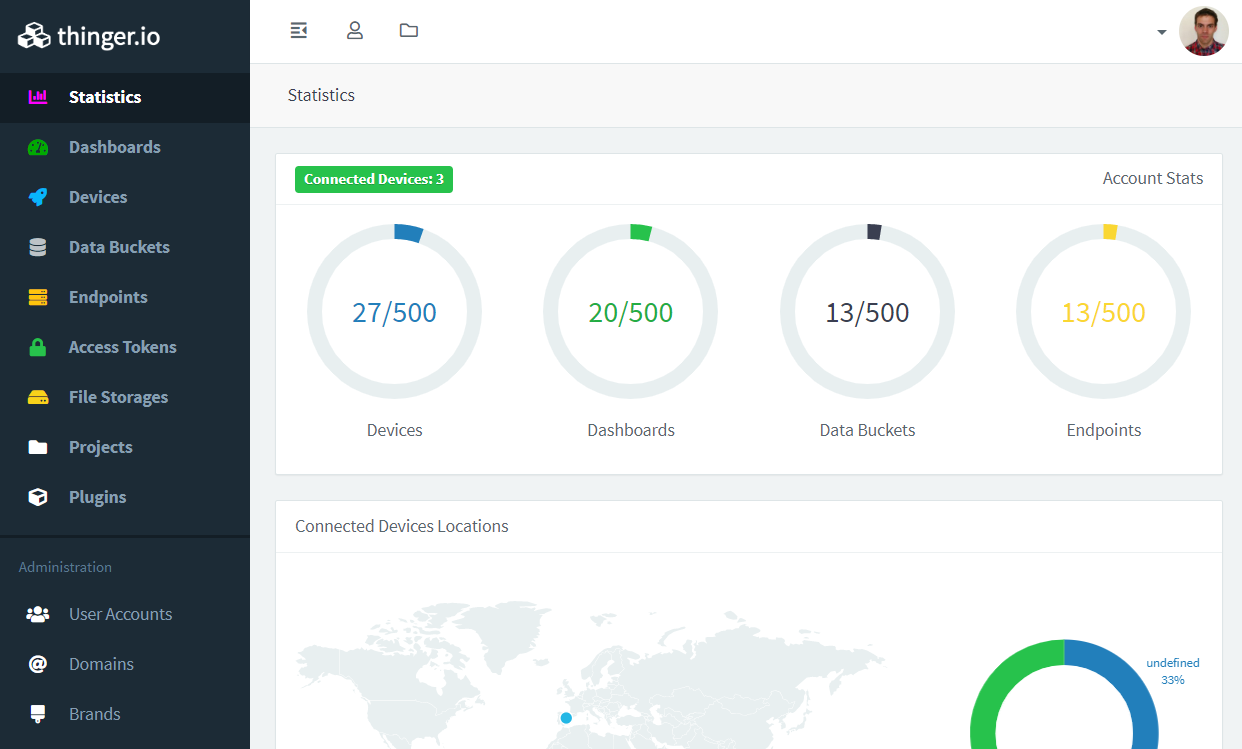Click the Connected Devices: 3 badge
The height and width of the screenshot is (749, 1242).
point(374,179)
